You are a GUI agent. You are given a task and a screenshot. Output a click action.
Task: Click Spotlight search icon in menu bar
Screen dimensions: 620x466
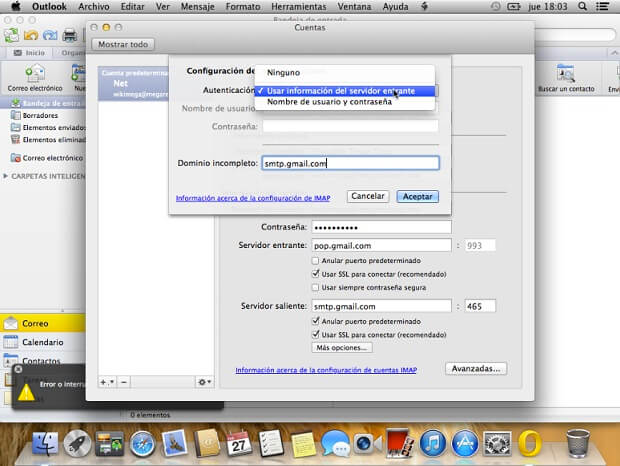[582, 6]
